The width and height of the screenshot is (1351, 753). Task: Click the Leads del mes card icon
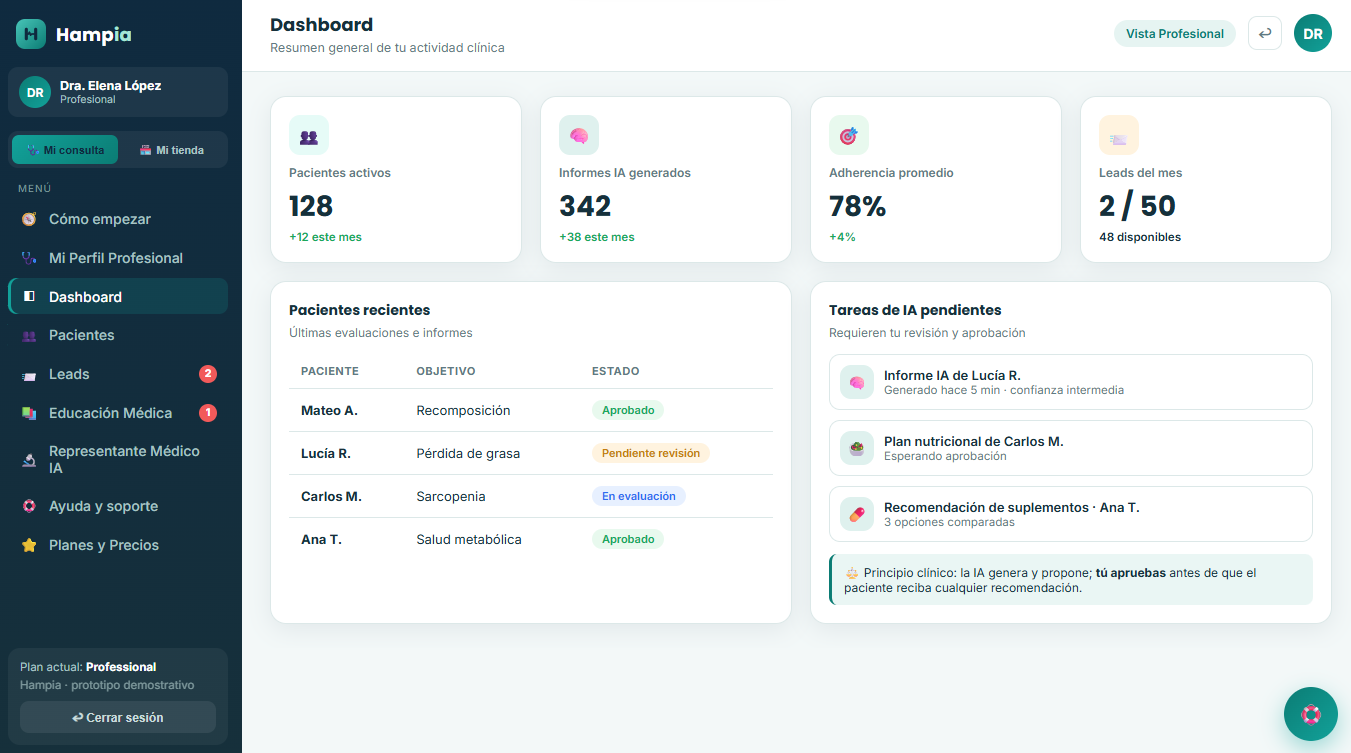[1119, 135]
